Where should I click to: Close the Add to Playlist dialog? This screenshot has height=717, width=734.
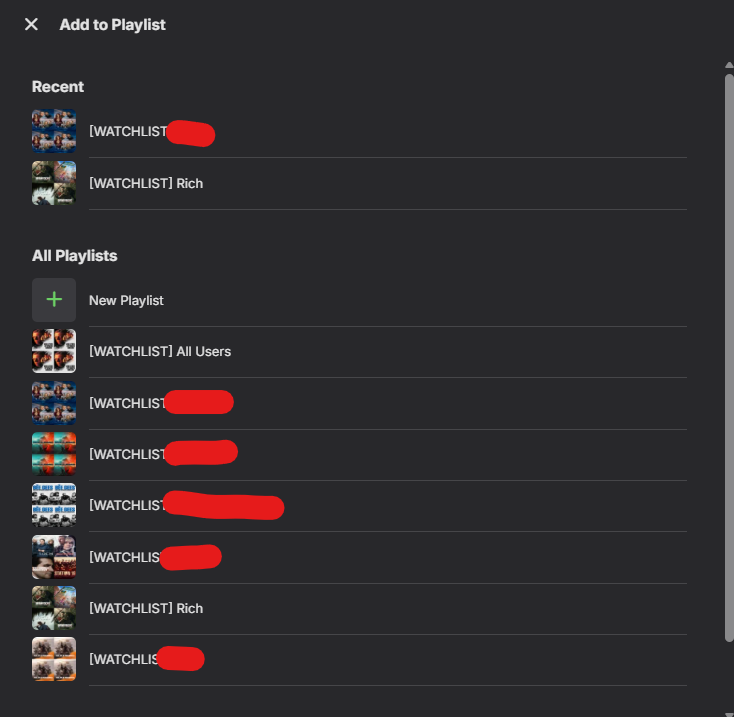point(31,24)
